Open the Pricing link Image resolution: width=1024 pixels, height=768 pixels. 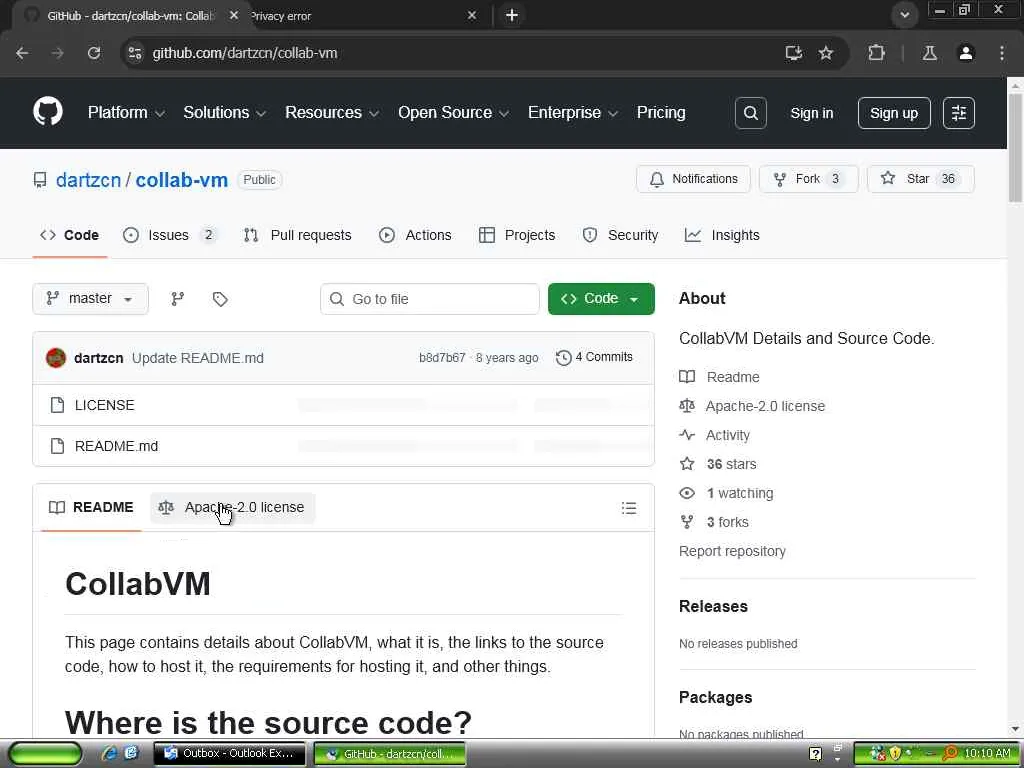(661, 112)
